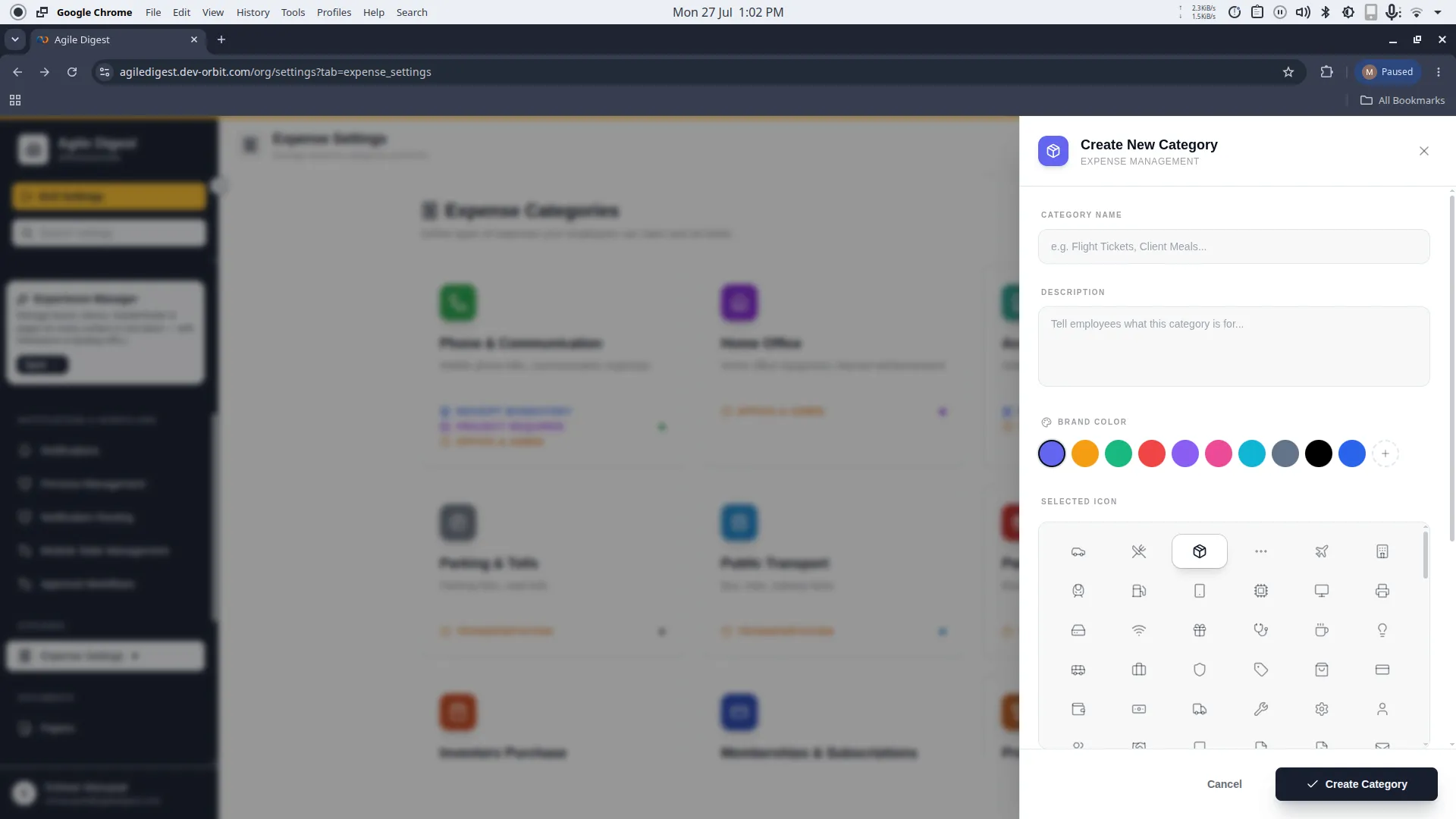Open the Edit menu
This screenshot has width=1456, height=819.
[x=181, y=12]
